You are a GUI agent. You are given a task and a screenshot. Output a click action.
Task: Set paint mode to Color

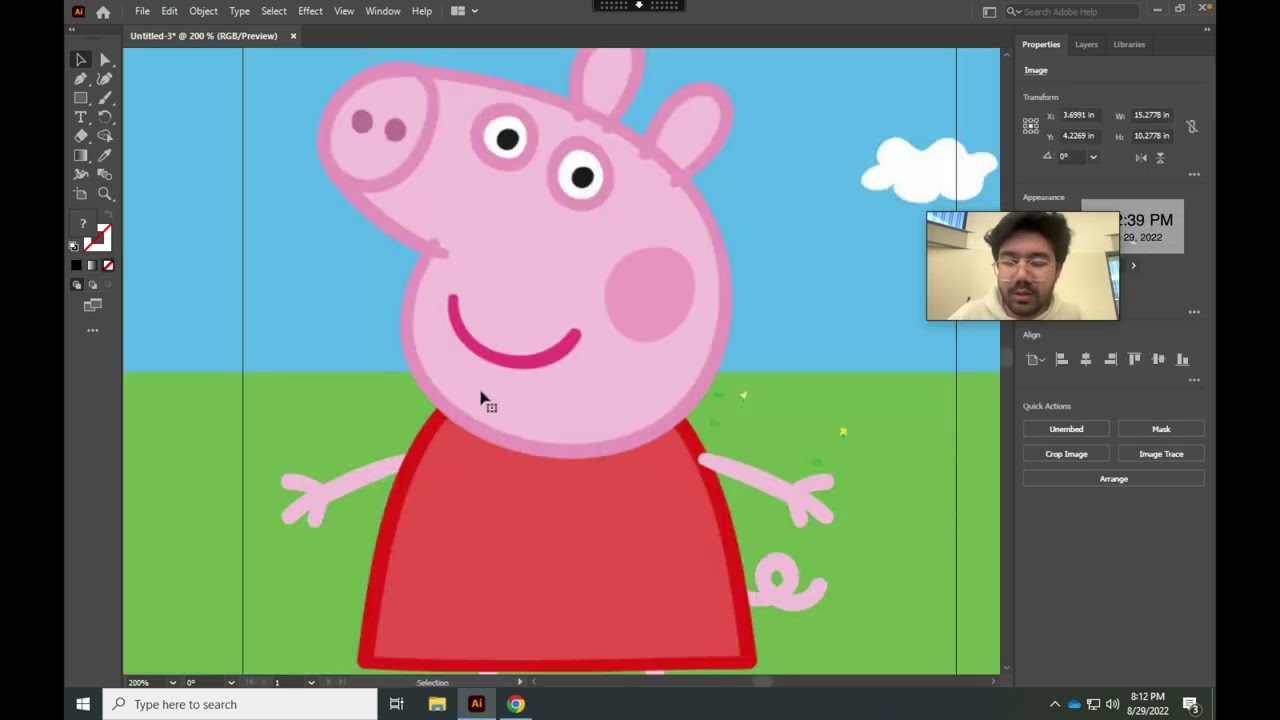(x=76, y=265)
